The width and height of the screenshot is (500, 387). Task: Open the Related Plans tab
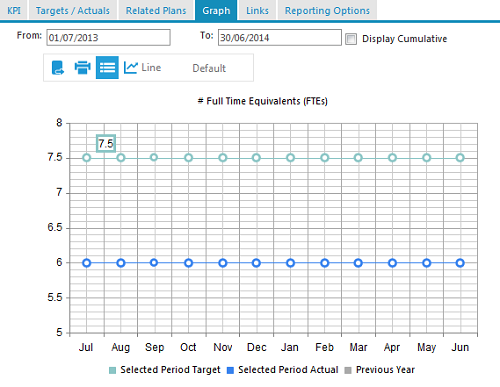[156, 11]
